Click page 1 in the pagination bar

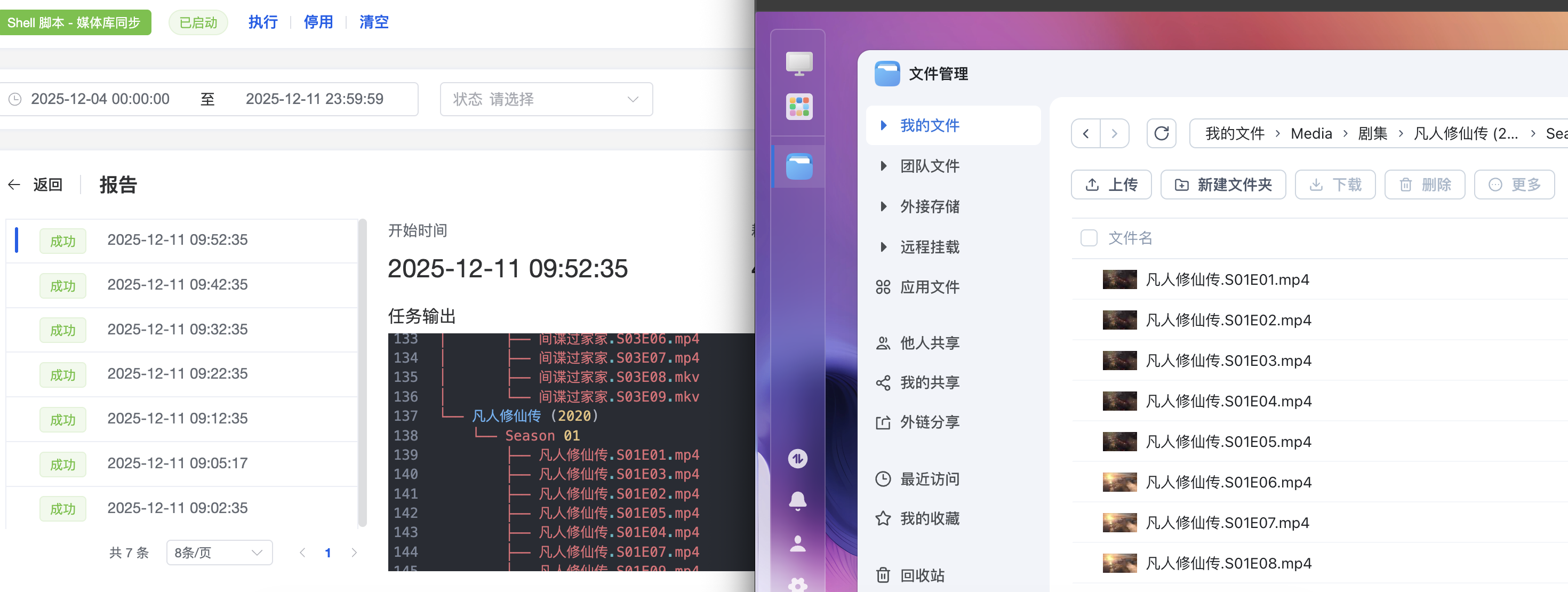coord(328,552)
